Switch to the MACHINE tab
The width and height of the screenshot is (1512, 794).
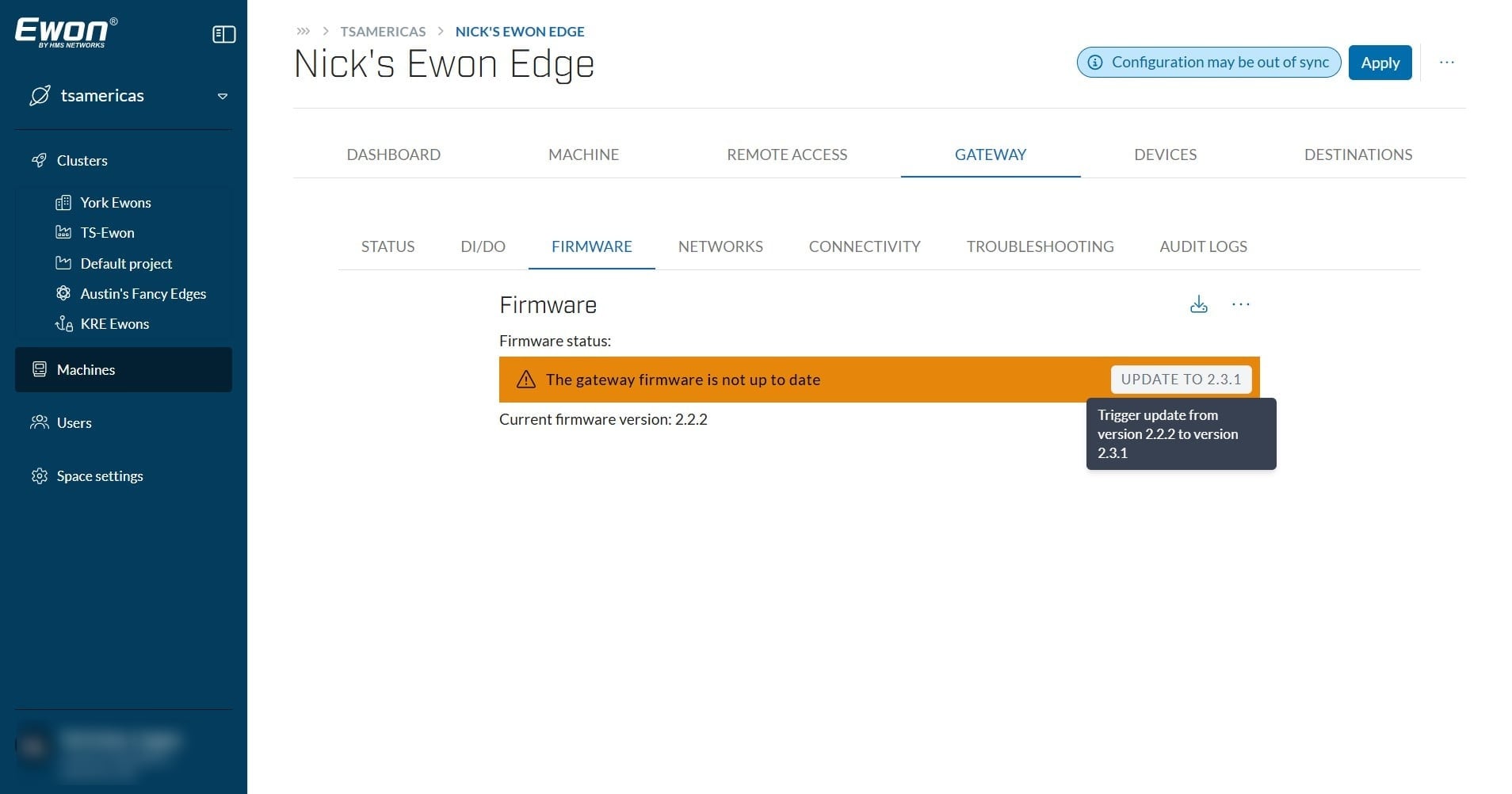584,155
